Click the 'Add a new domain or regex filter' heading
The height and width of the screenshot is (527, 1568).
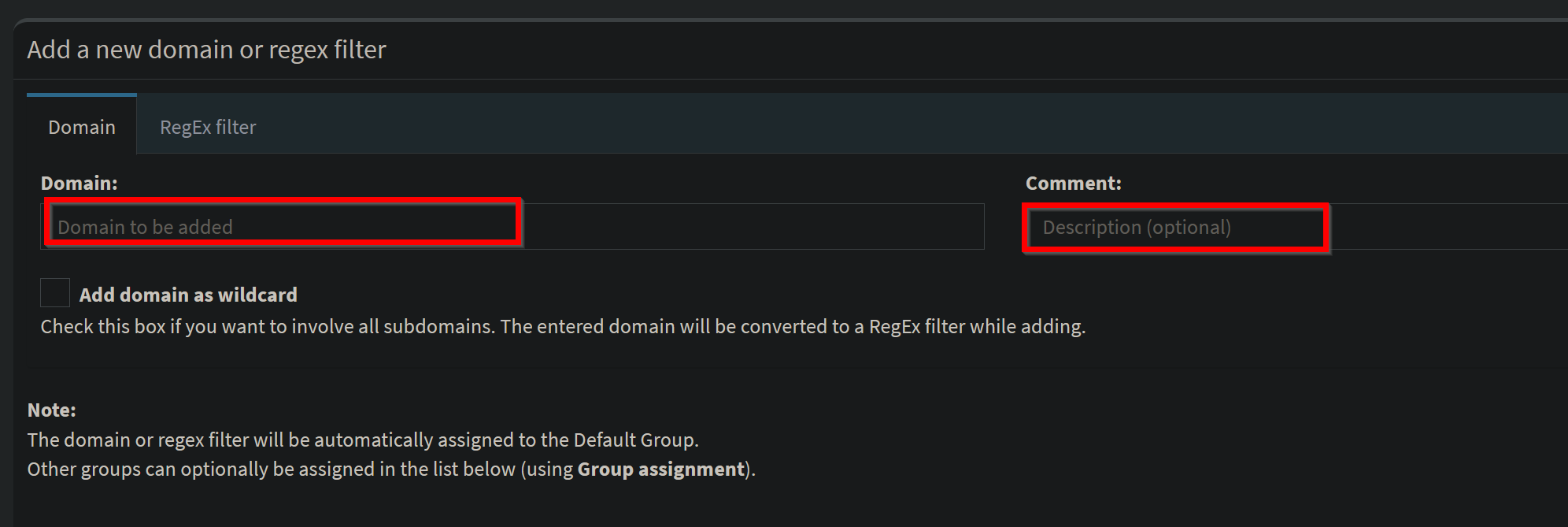tap(206, 50)
